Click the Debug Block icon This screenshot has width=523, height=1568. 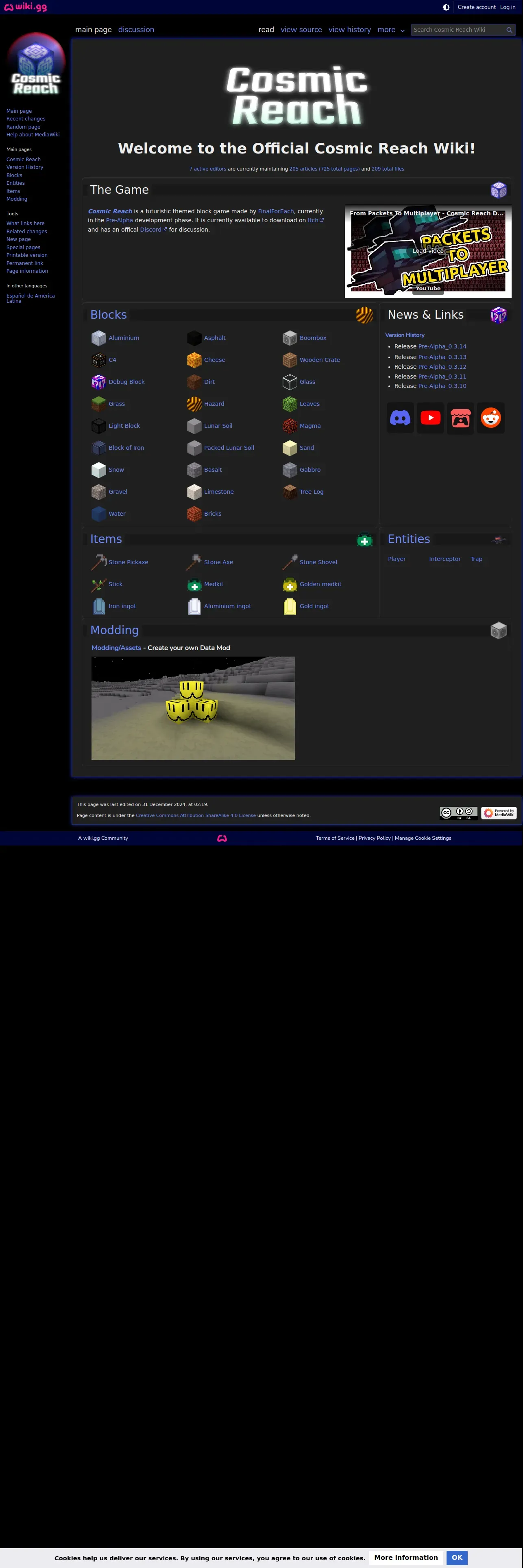point(98,382)
